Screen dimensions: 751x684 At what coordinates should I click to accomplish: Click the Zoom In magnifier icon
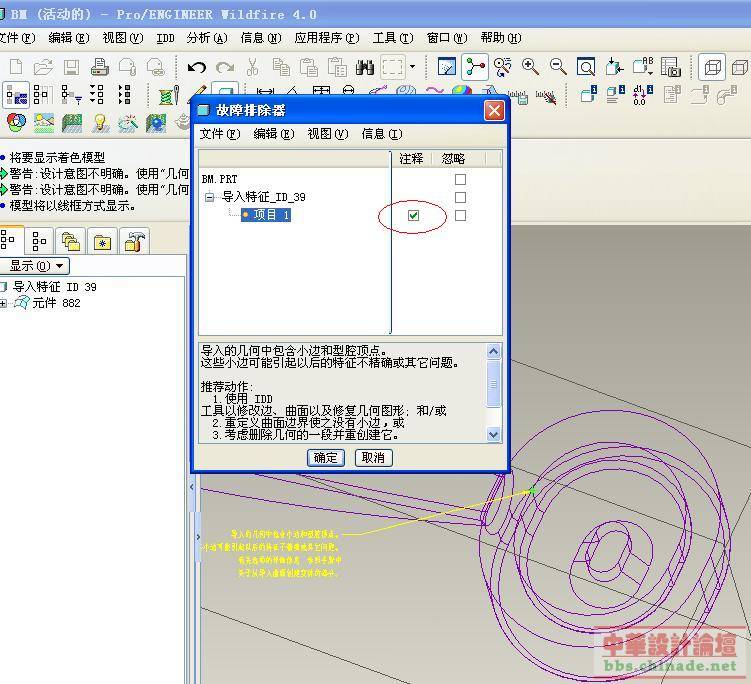tap(530, 67)
